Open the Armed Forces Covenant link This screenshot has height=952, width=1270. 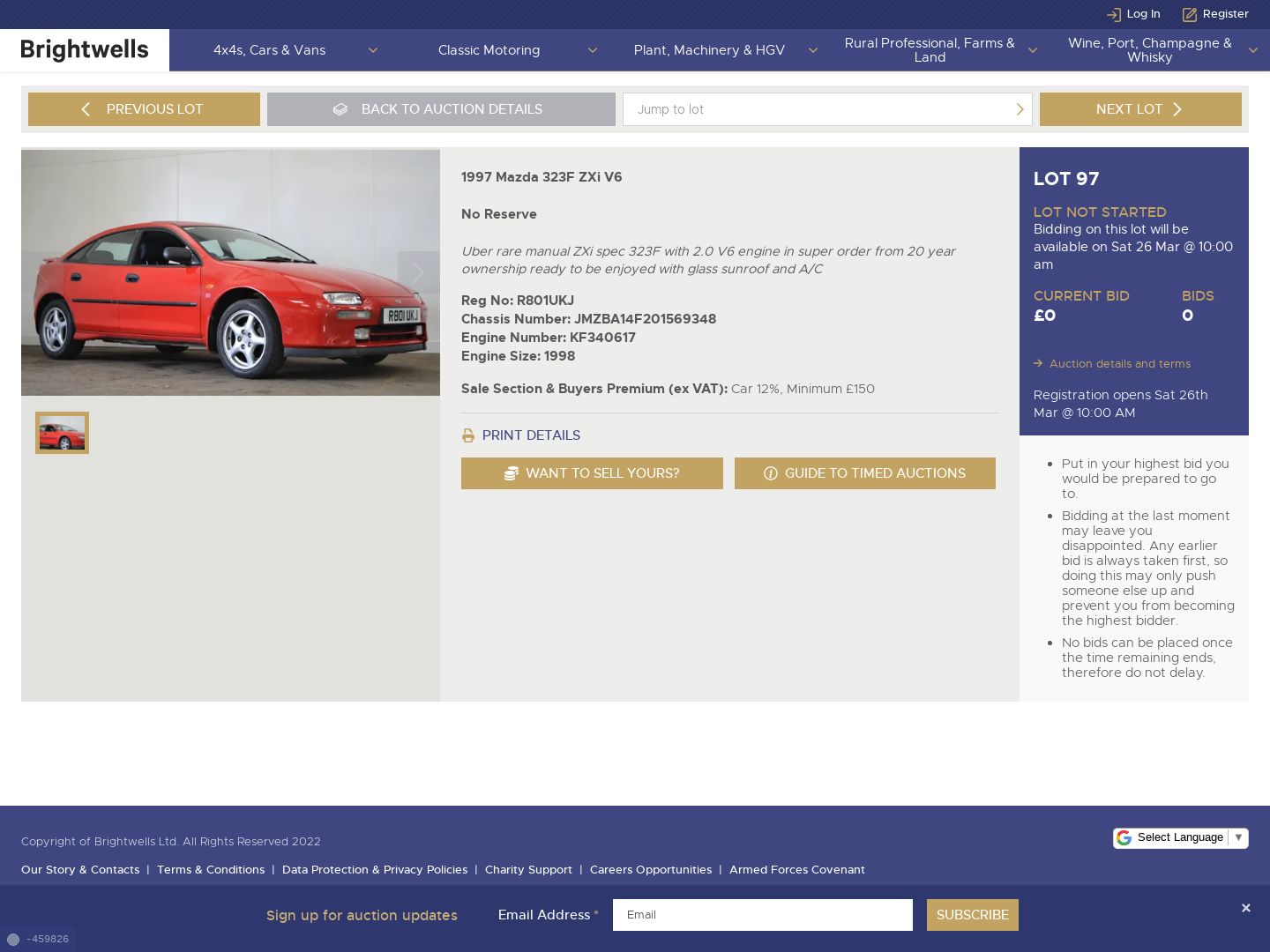tap(797, 870)
